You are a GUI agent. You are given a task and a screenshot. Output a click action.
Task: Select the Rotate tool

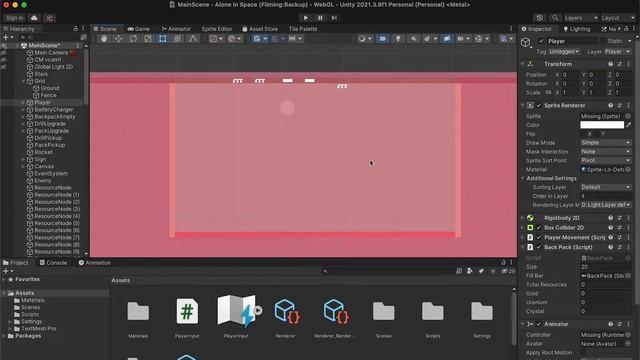133,39
